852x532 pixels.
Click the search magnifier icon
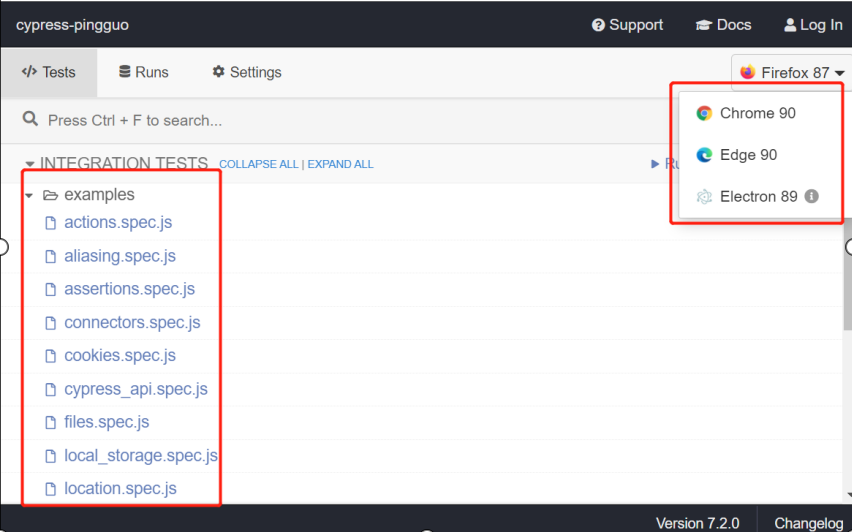pos(30,119)
